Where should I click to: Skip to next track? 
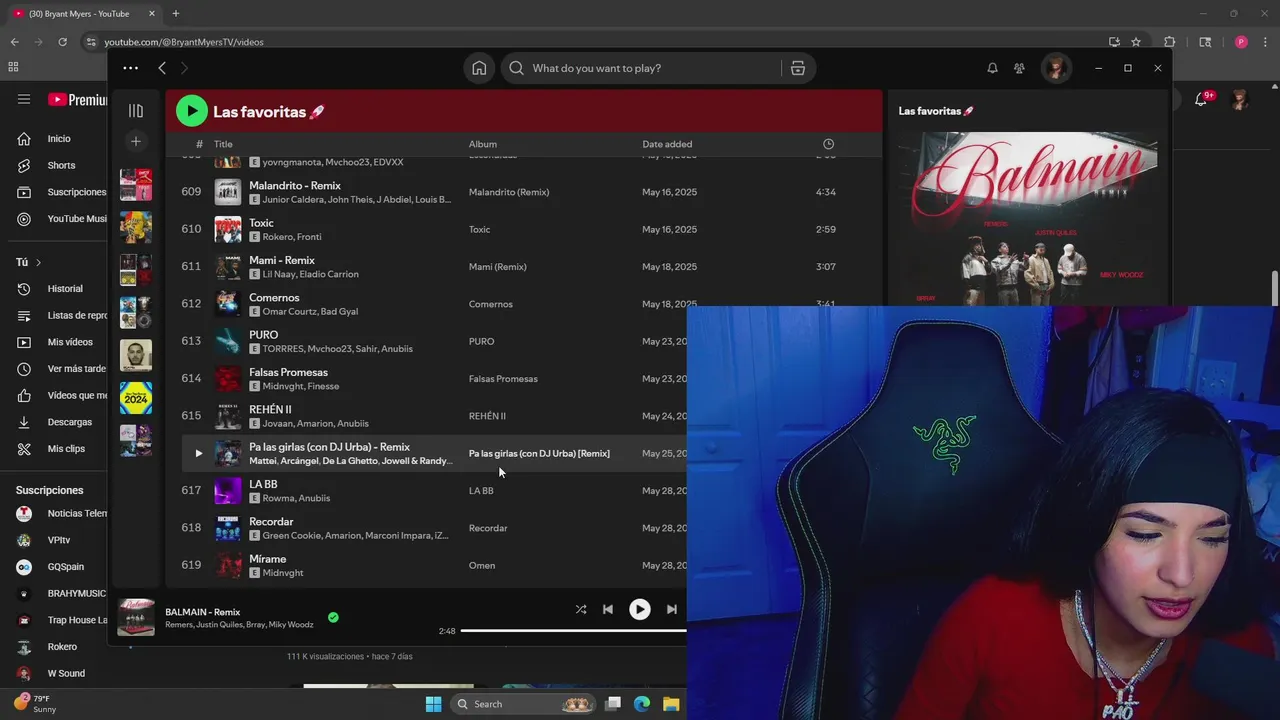point(672,609)
